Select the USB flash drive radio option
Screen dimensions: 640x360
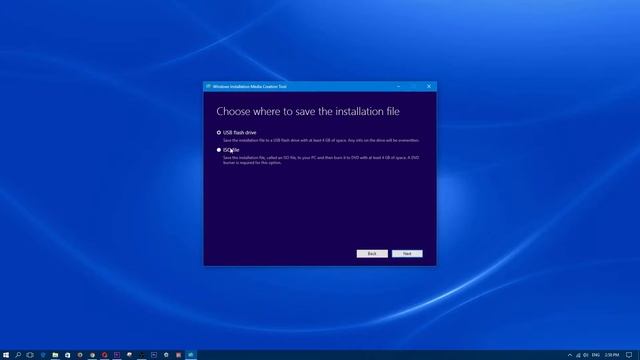pos(219,133)
